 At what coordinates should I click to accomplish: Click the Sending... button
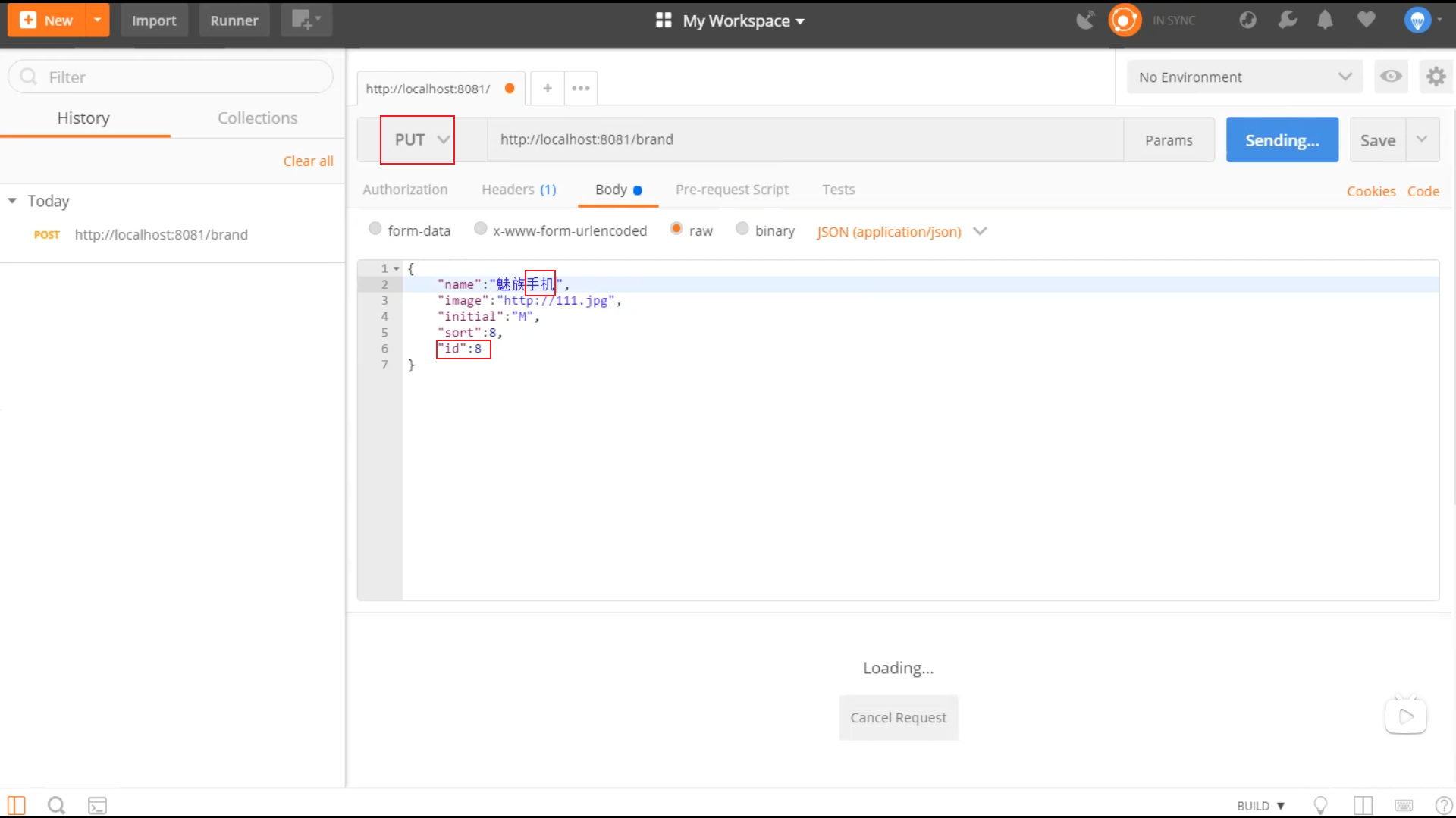[x=1282, y=140]
